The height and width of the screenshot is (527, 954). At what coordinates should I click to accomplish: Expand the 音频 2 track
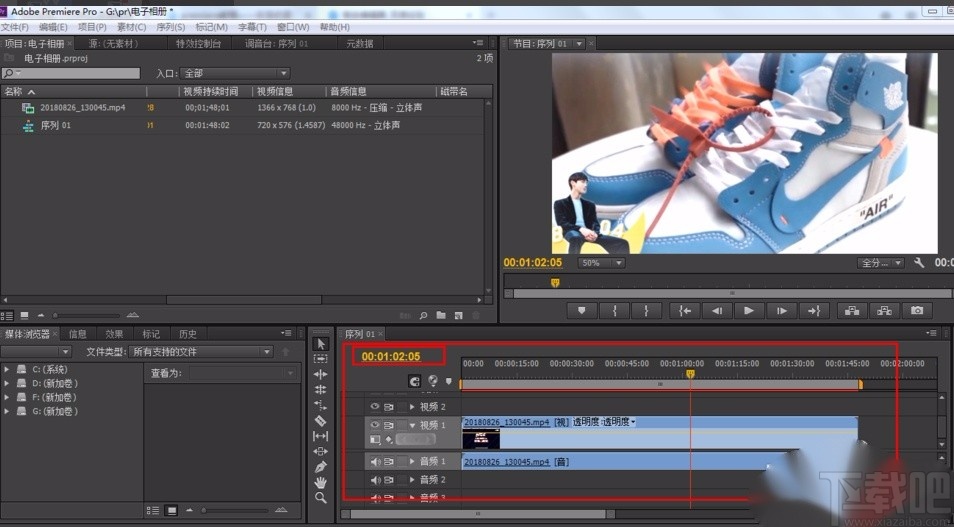coord(412,480)
